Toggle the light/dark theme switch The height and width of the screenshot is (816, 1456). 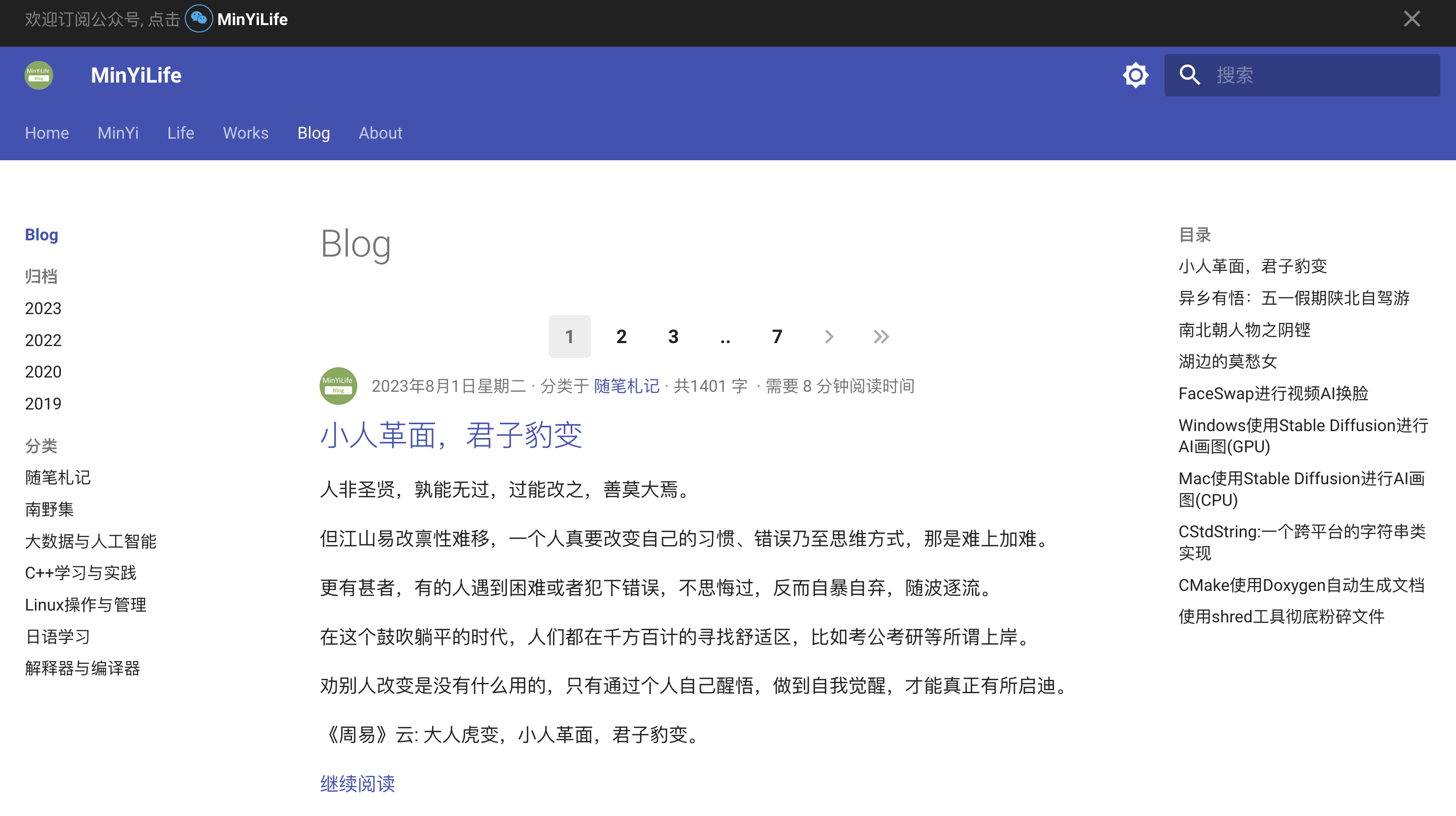1136,75
